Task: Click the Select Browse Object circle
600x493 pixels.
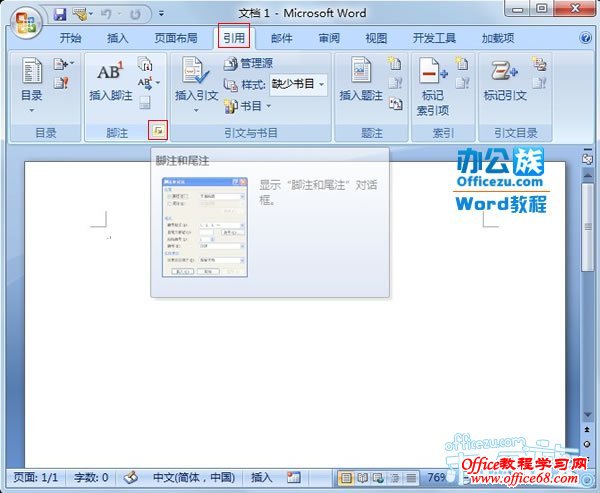Action: 587,444
